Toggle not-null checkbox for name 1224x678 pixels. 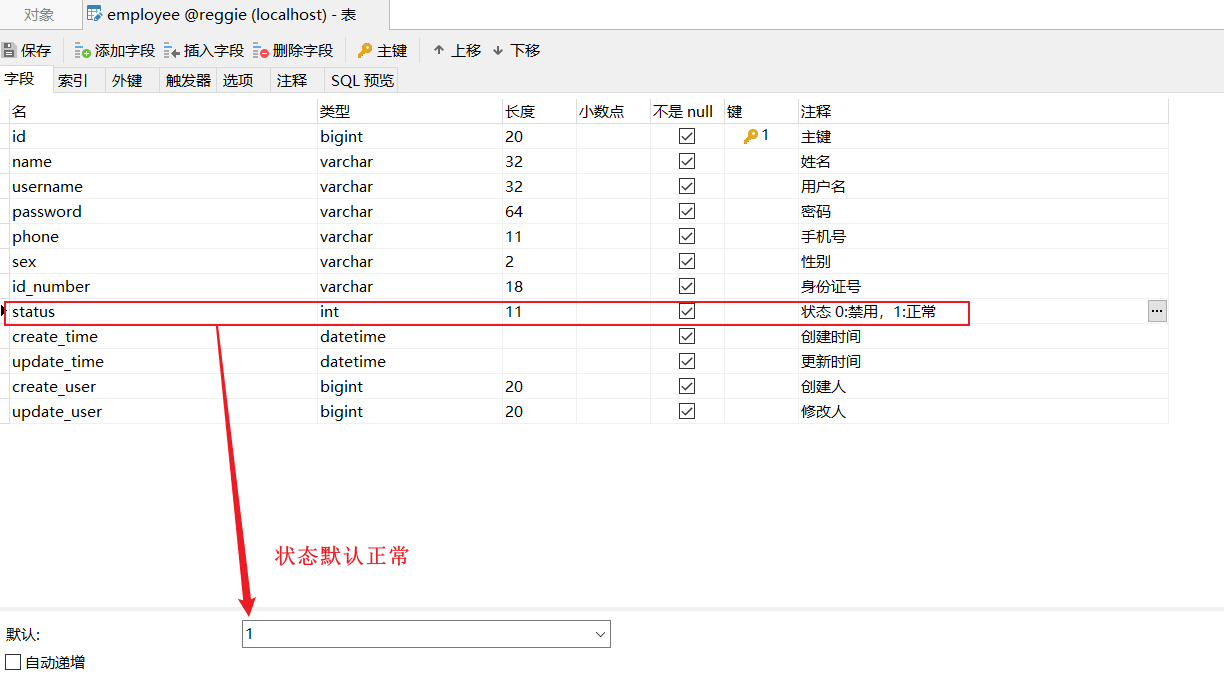[687, 161]
